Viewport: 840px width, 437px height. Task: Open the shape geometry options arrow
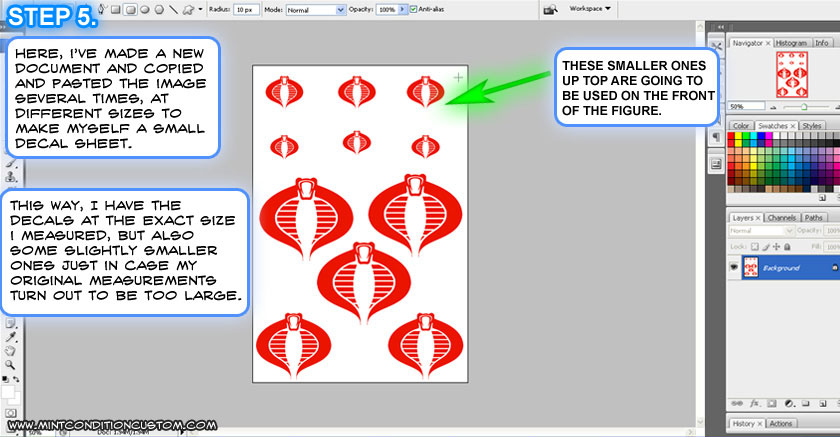tap(201, 9)
